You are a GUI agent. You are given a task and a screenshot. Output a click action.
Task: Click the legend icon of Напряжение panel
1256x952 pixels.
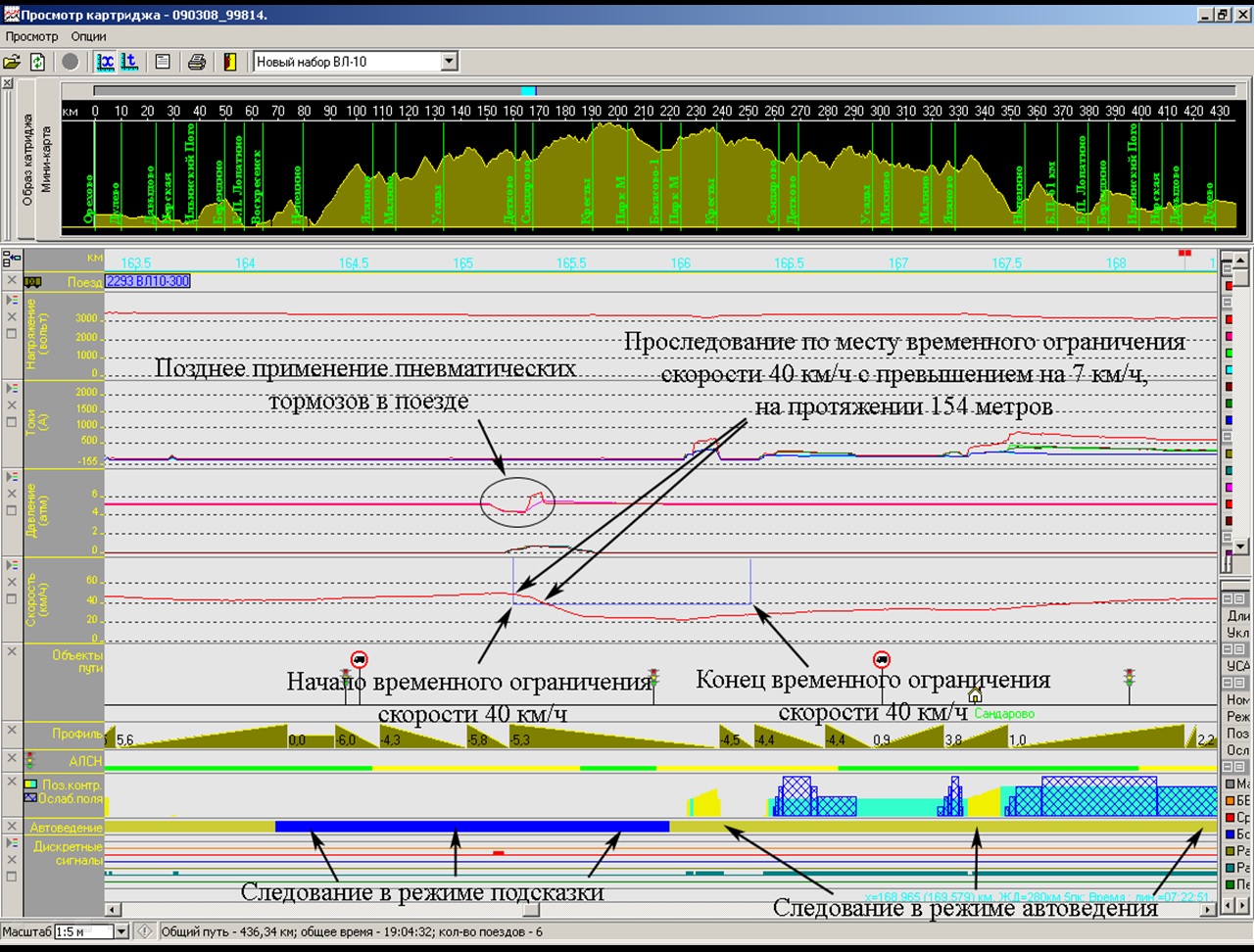[12, 301]
